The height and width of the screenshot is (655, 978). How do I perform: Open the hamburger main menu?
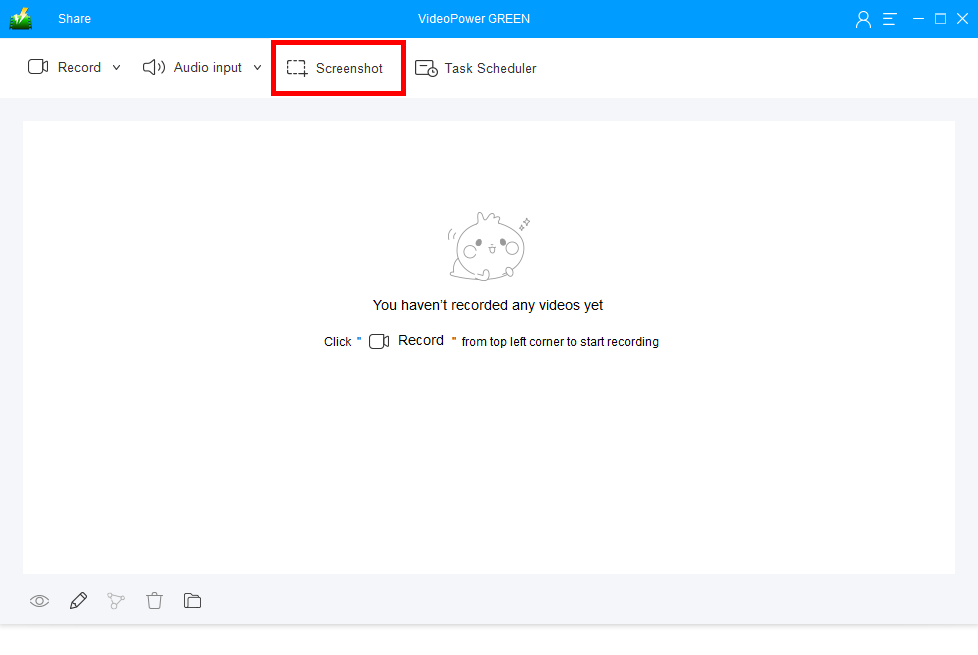[889, 18]
